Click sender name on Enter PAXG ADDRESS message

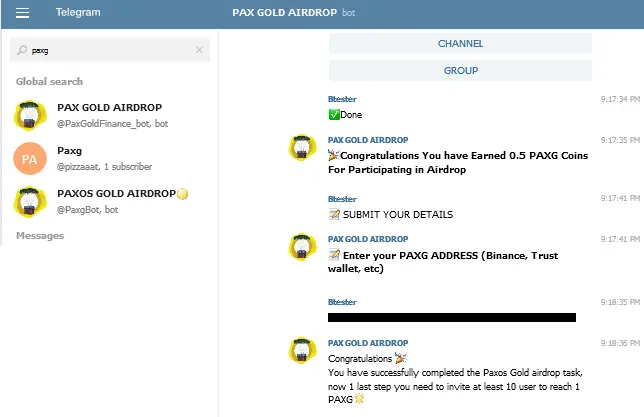point(368,239)
